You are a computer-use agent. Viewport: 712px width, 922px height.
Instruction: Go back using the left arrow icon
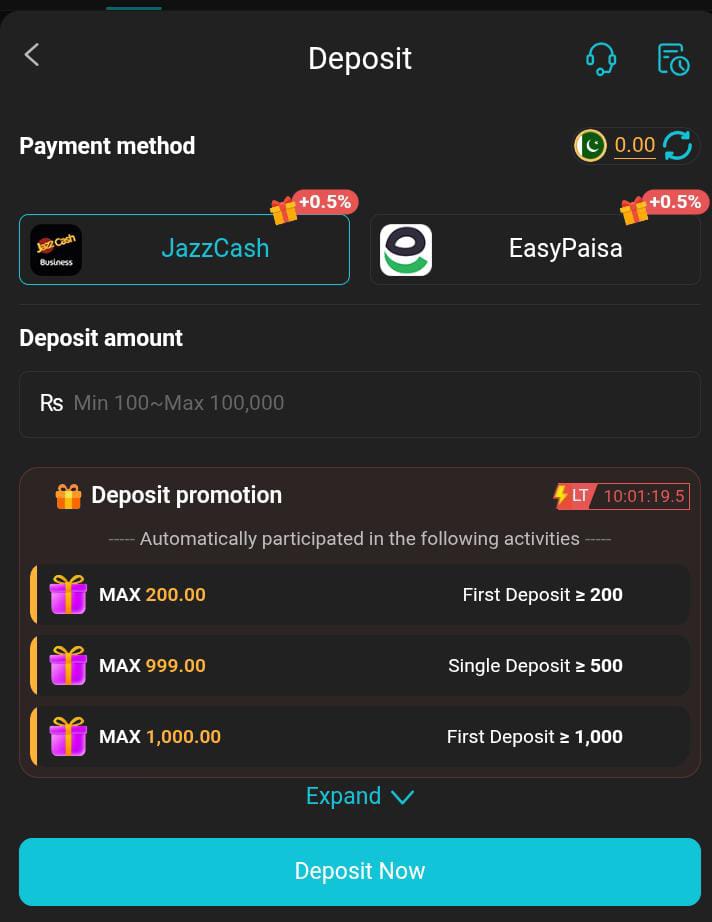[x=32, y=55]
